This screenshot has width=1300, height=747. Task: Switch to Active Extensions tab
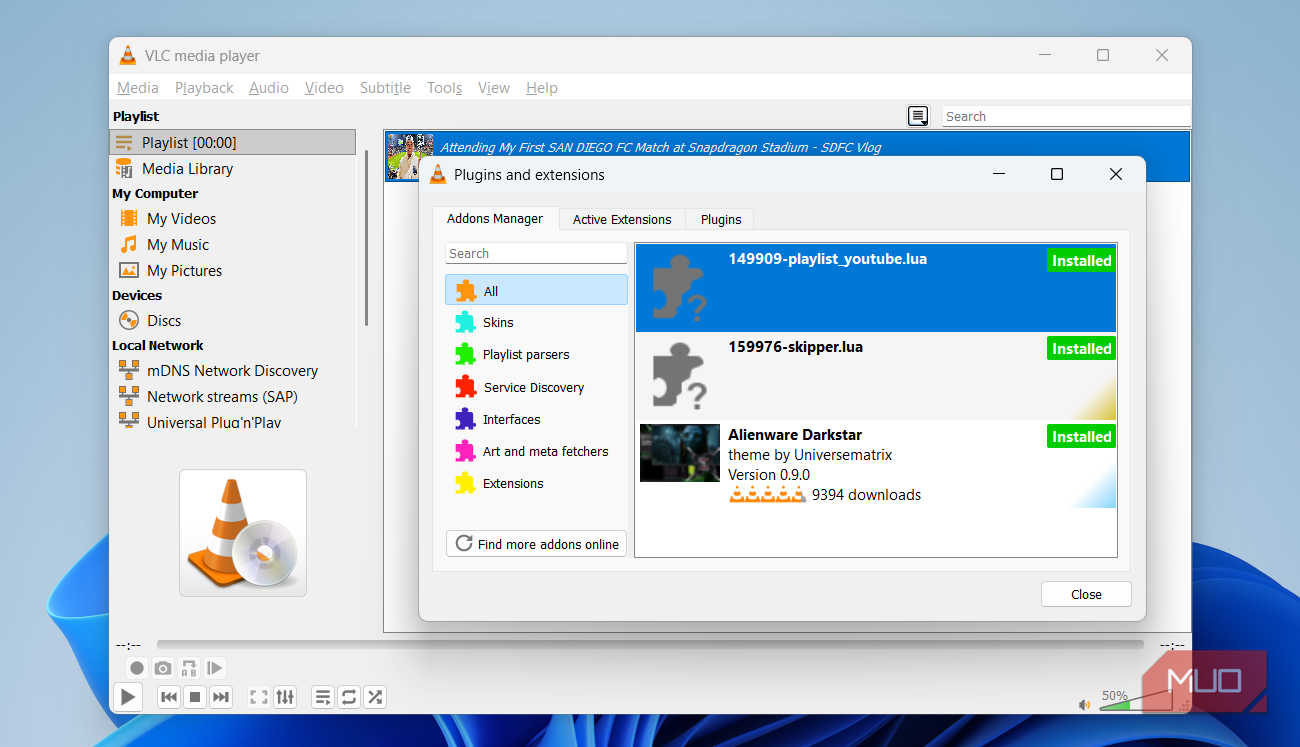click(x=622, y=219)
